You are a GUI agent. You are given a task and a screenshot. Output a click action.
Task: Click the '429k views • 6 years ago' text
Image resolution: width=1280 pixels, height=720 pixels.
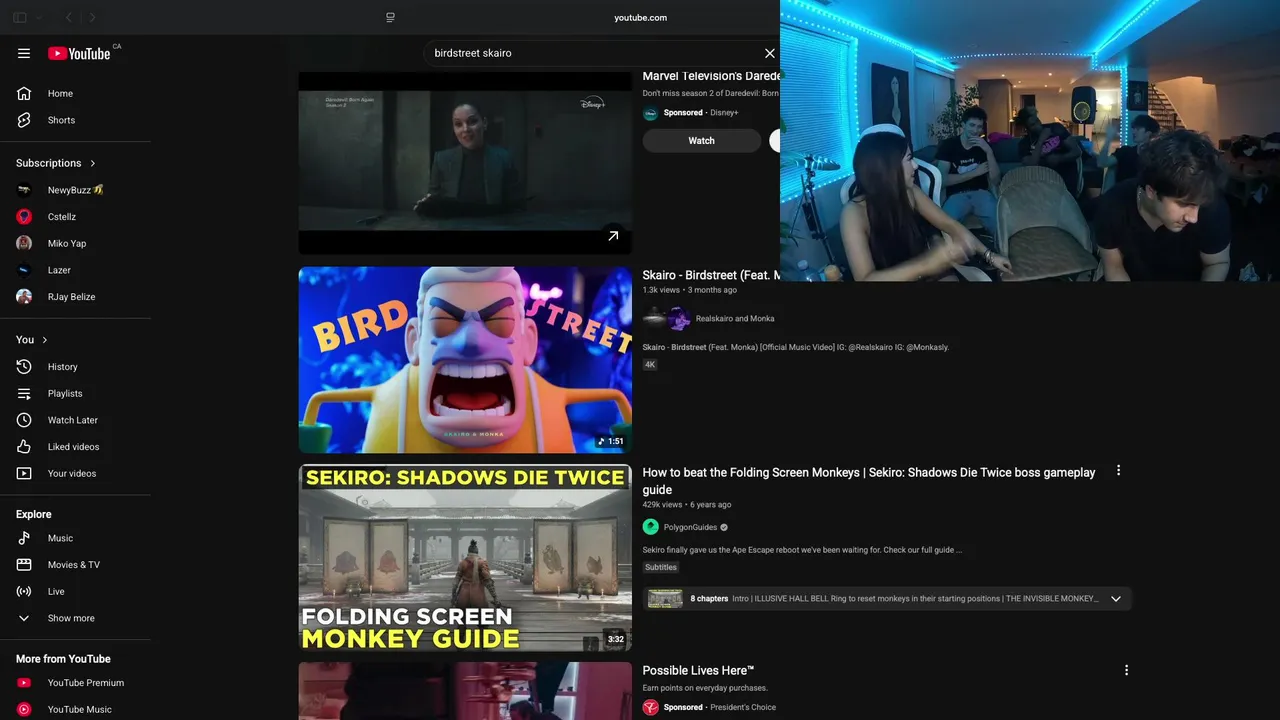click(x=687, y=505)
